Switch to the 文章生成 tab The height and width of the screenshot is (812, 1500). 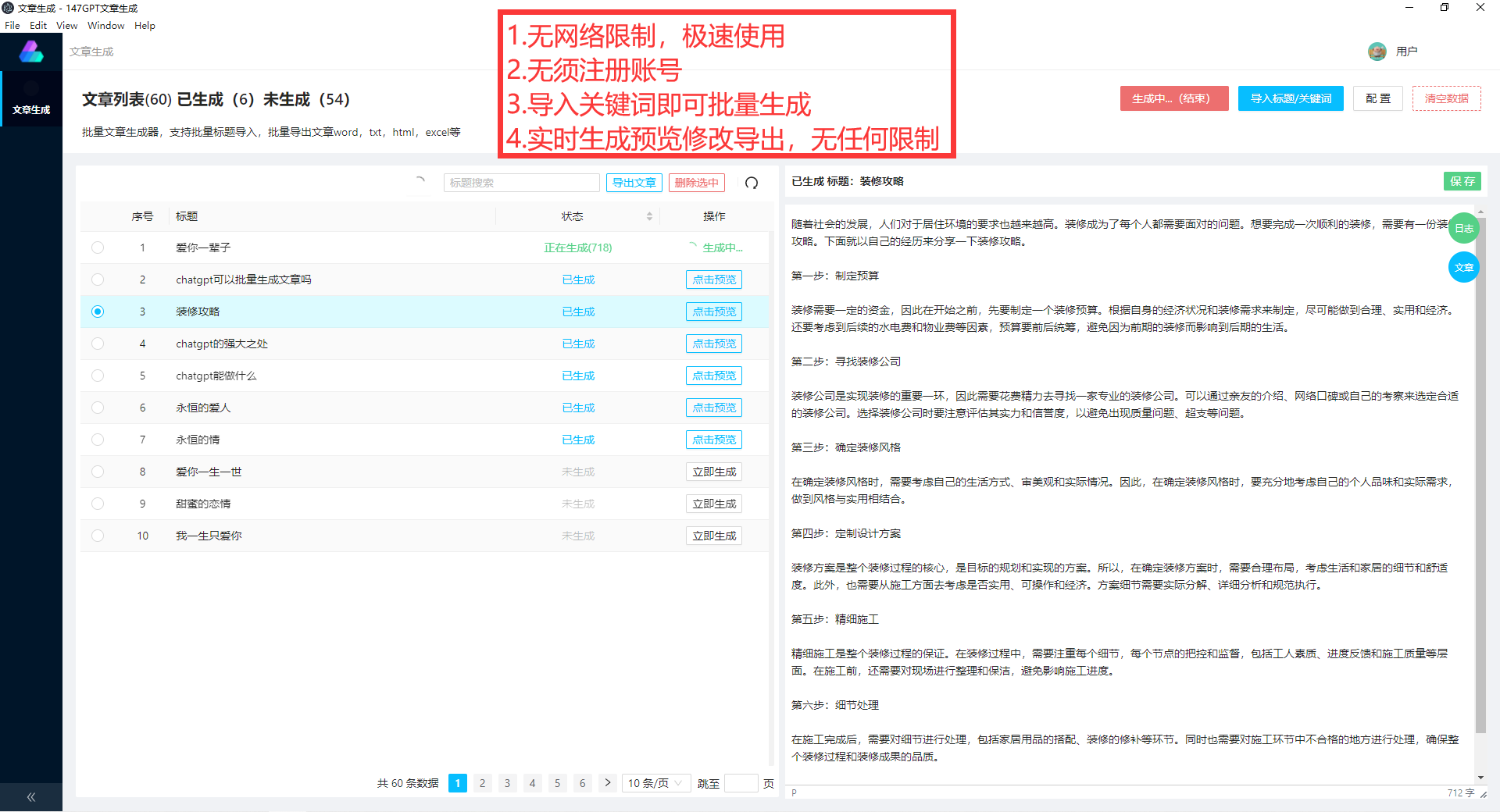(91, 52)
